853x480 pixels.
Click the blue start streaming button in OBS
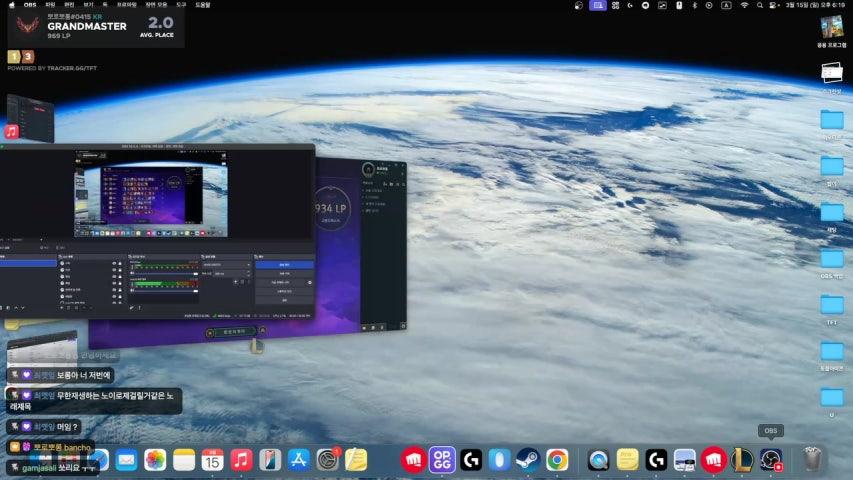(x=284, y=265)
